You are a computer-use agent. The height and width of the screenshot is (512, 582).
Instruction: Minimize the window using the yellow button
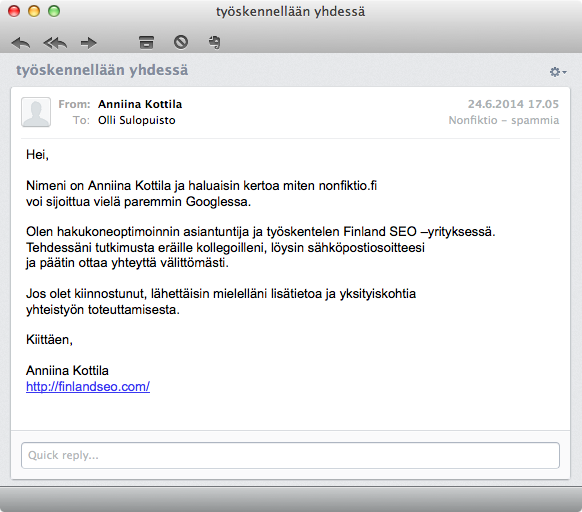[34, 11]
